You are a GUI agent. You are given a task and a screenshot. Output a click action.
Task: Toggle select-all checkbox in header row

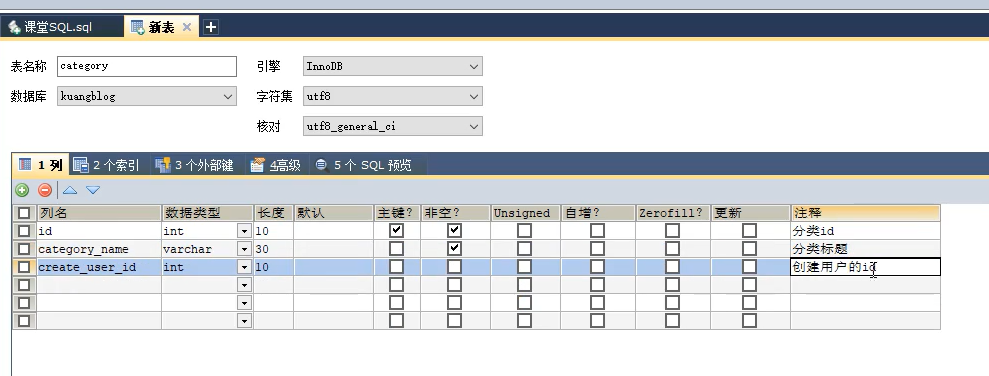(24, 213)
